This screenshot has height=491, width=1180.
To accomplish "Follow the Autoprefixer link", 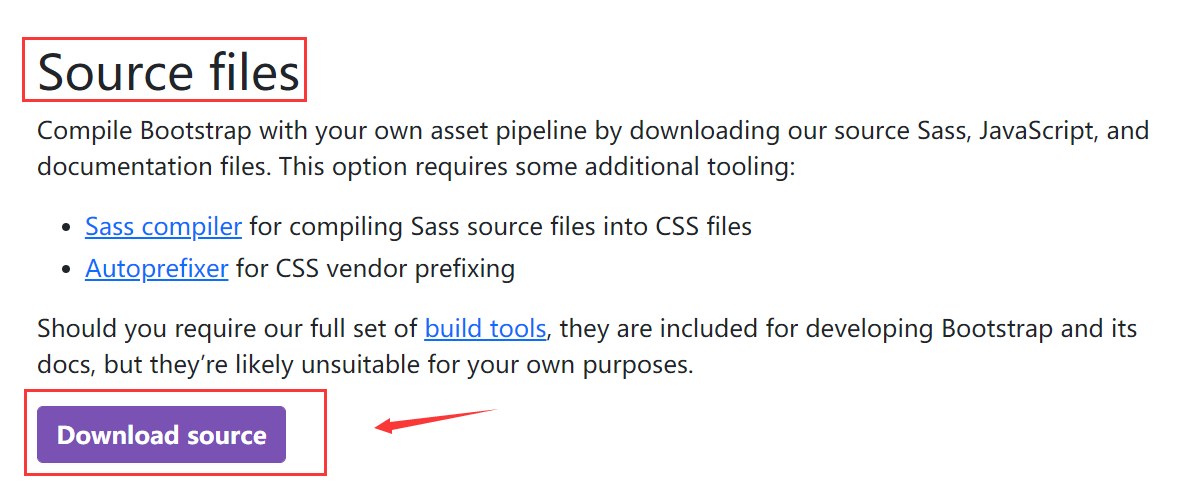I will 156,268.
